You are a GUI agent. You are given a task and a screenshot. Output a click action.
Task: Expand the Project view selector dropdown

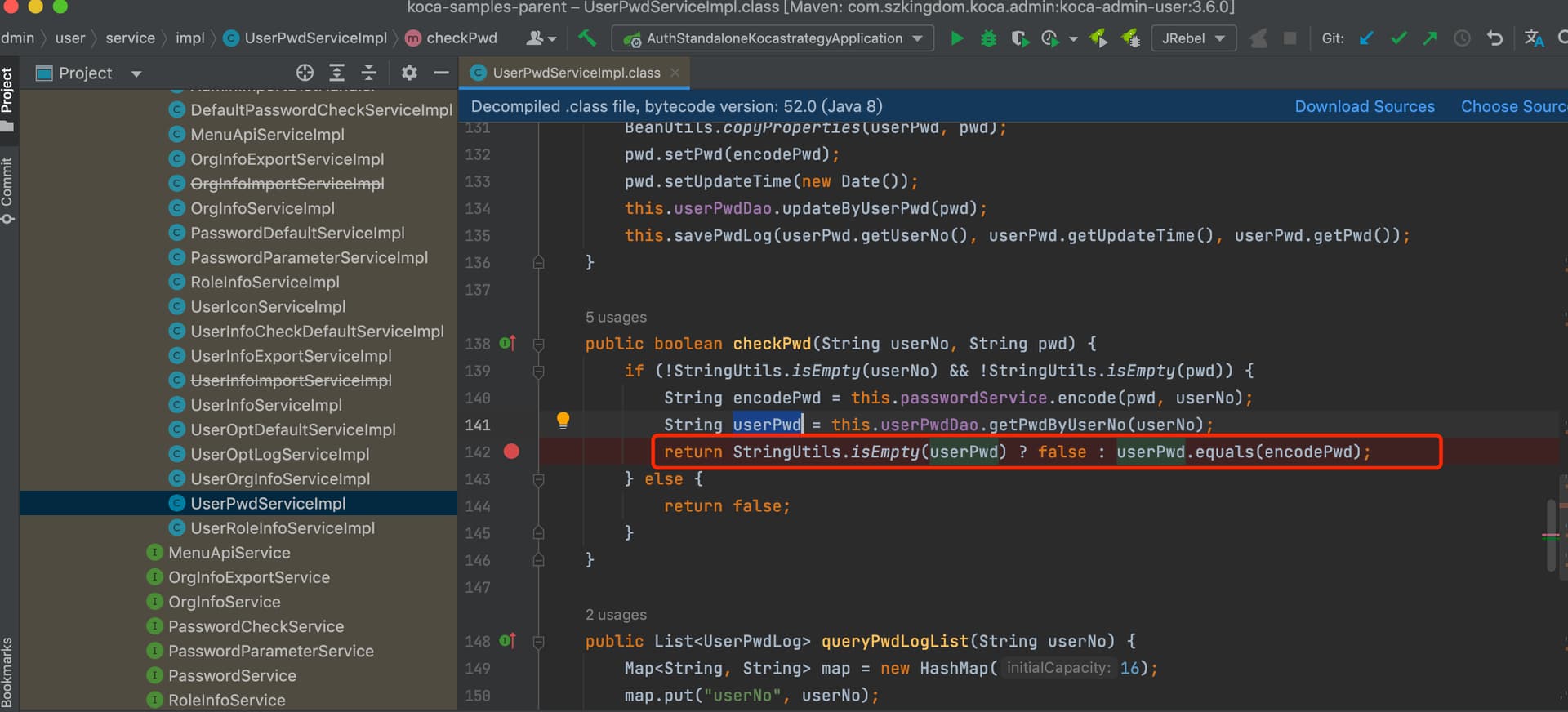click(x=136, y=73)
